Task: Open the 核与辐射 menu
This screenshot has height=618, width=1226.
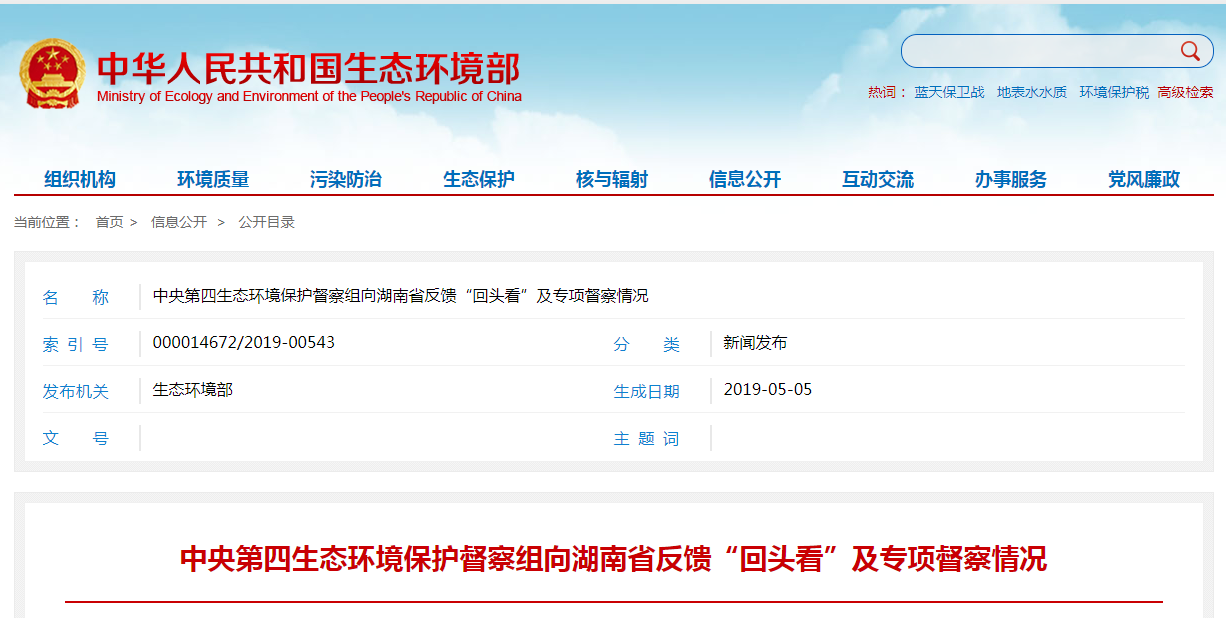Action: [x=612, y=179]
